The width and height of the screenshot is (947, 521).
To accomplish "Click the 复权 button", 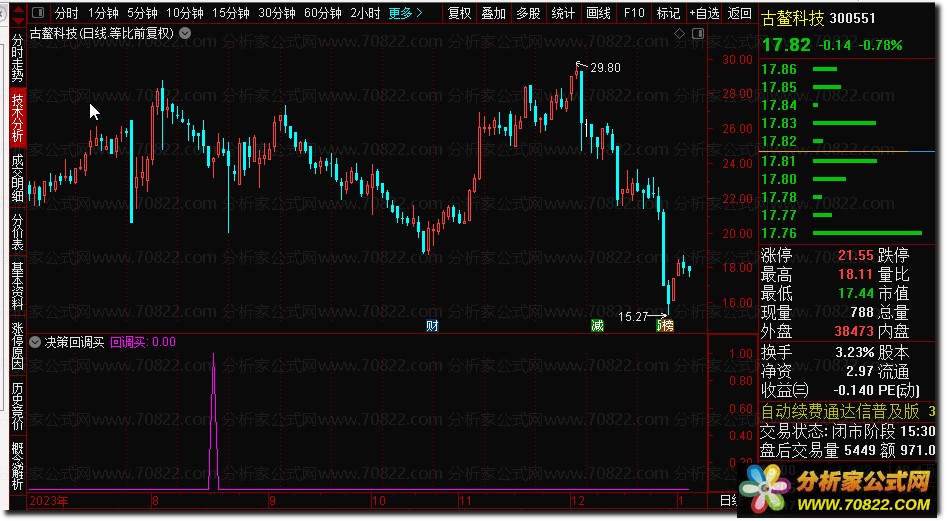I will tap(459, 13).
